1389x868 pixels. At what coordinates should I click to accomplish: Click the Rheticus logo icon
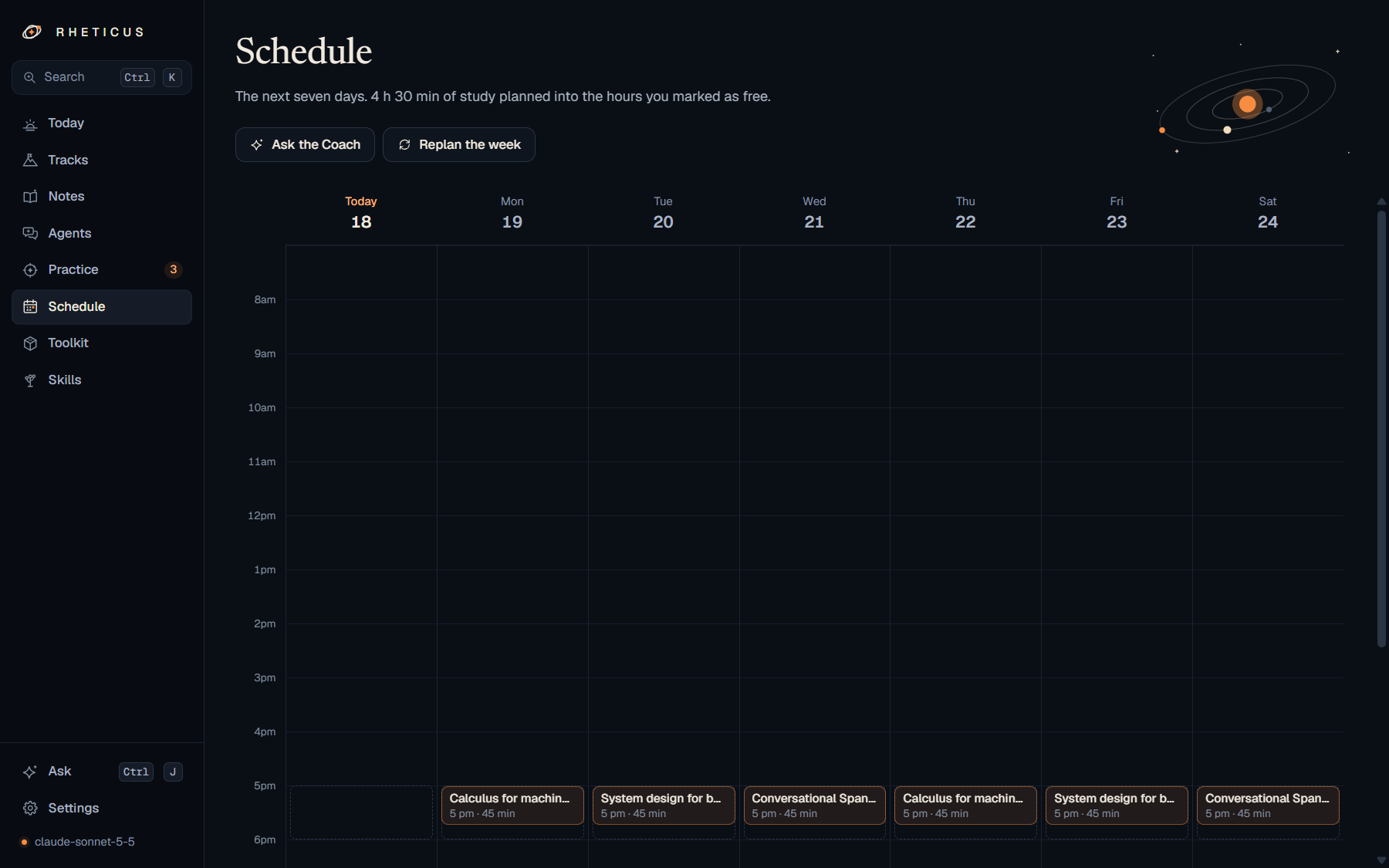32,32
